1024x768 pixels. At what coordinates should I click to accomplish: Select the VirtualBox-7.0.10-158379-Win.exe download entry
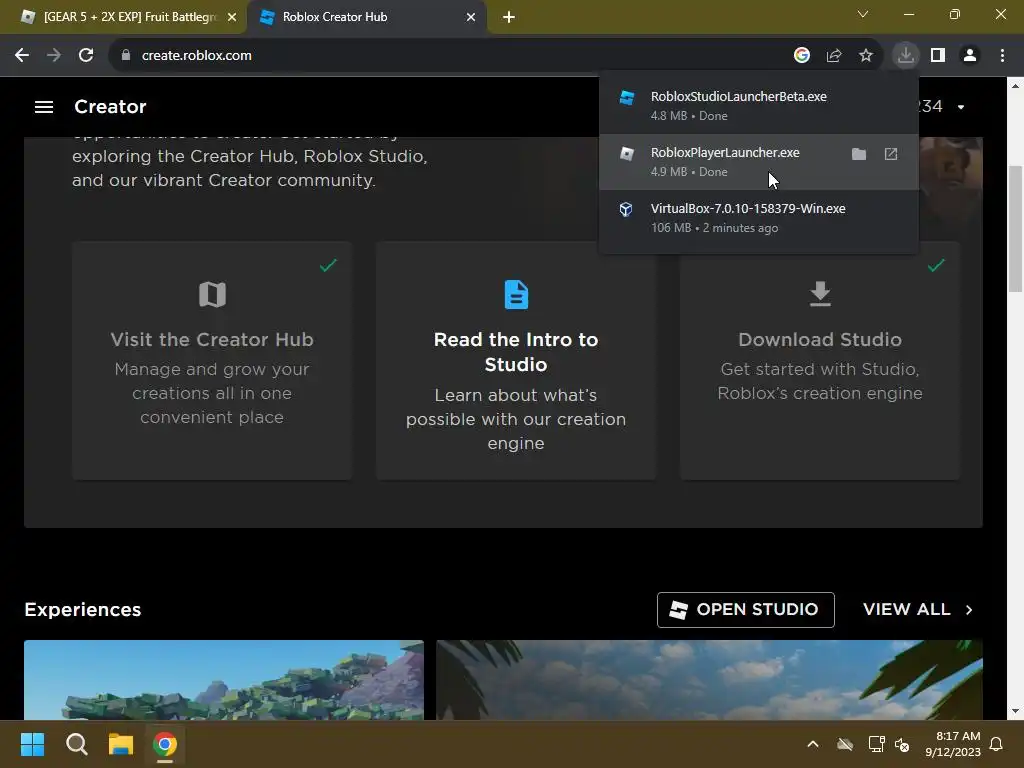point(759,217)
